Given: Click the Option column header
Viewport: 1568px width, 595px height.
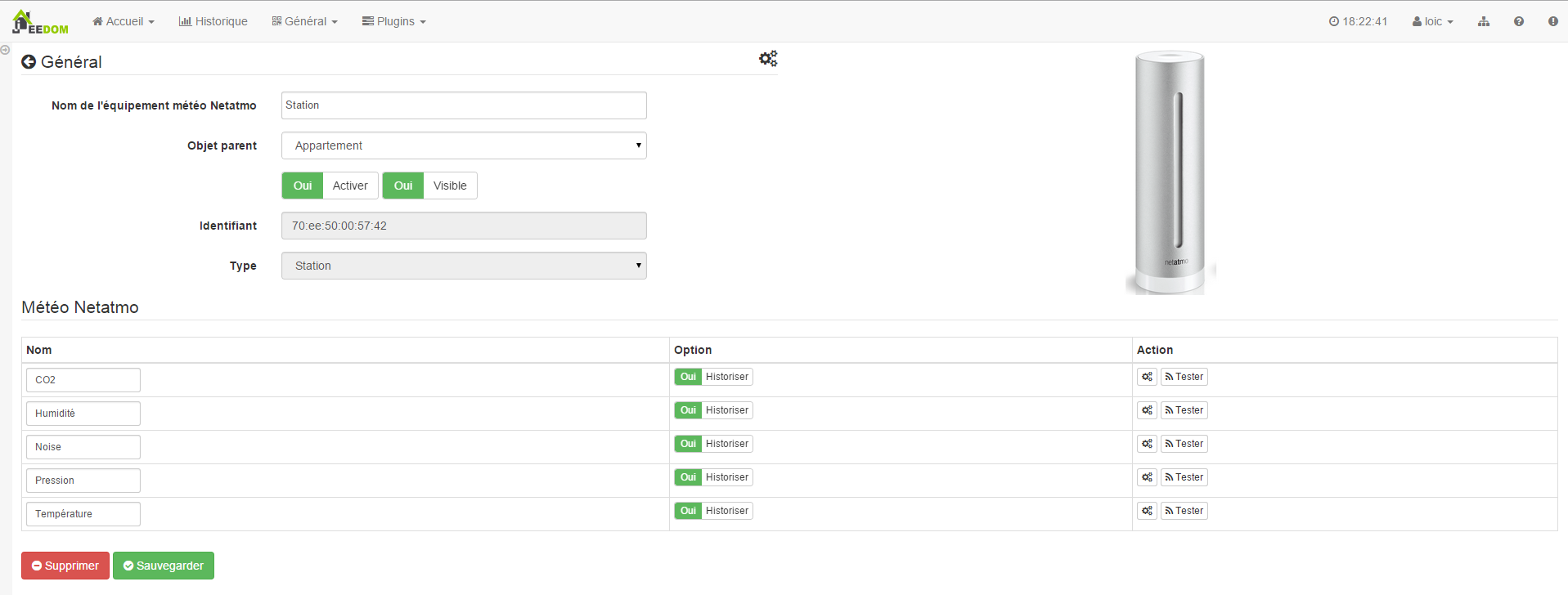Looking at the screenshot, I should pyautogui.click(x=693, y=350).
